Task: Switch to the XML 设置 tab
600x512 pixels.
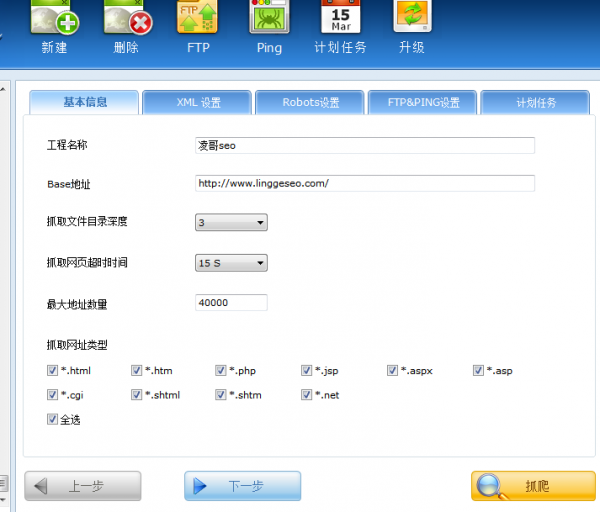Action: click(x=197, y=102)
